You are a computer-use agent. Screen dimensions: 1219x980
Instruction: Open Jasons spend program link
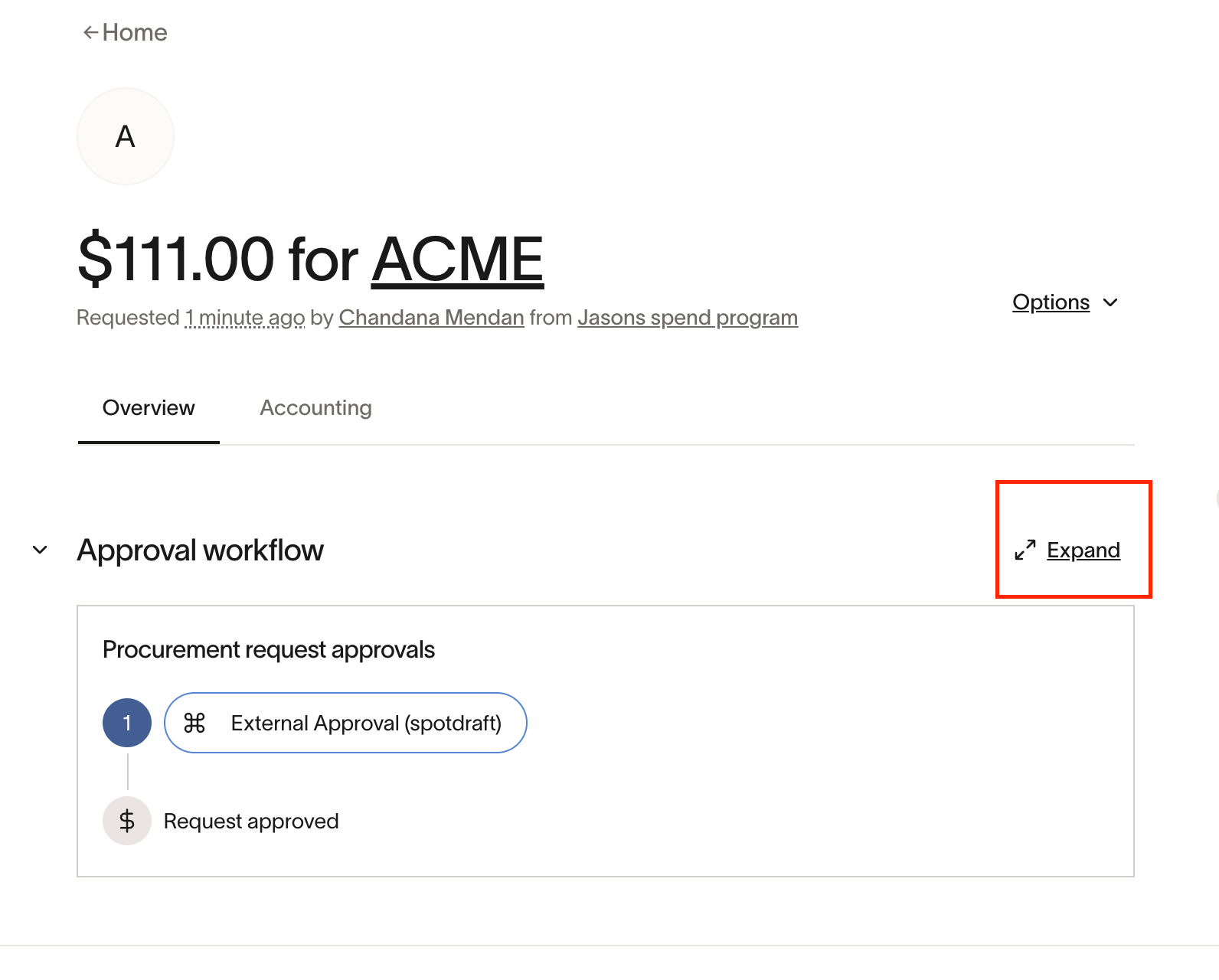pos(687,317)
